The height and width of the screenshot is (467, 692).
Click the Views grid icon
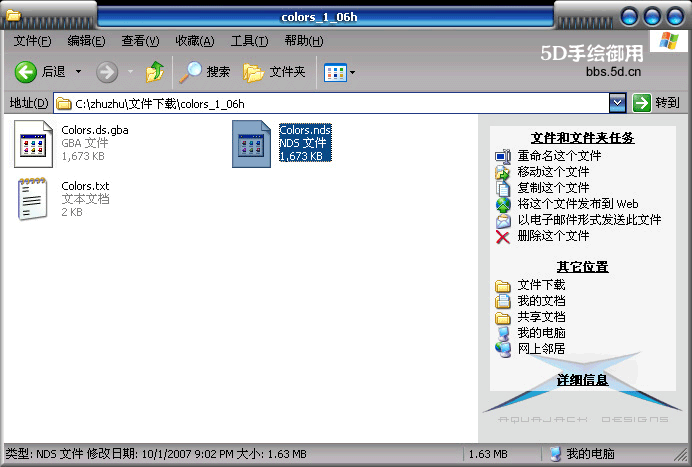point(335,73)
